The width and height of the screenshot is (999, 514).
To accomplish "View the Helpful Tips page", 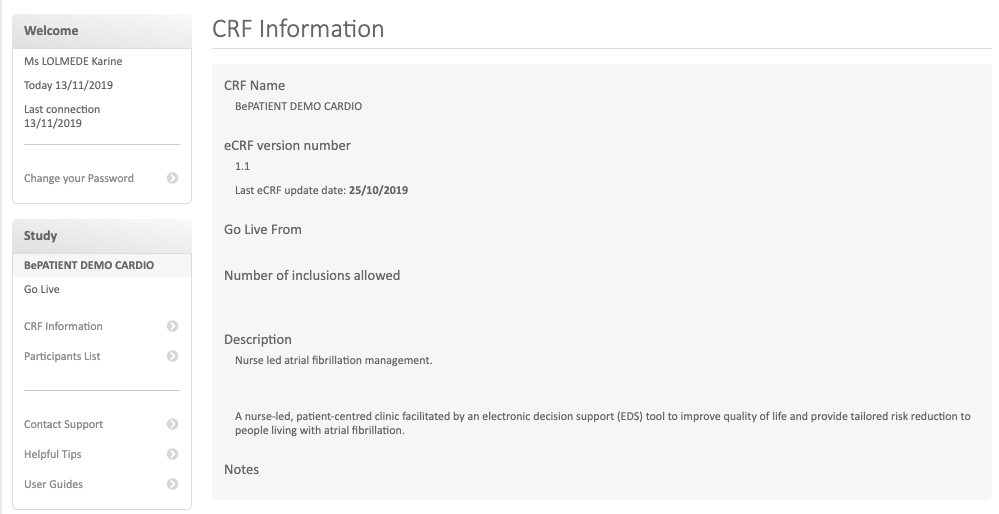I will click(53, 454).
